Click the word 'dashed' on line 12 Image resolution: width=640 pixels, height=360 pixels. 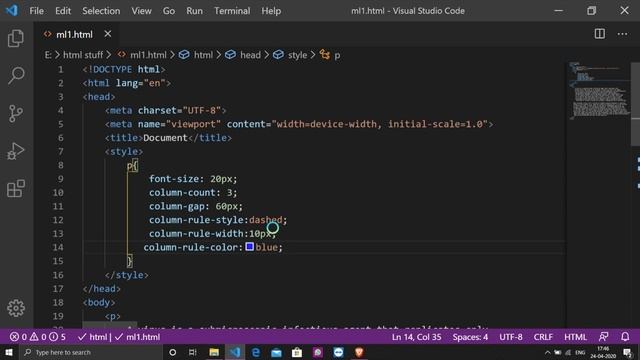coord(265,220)
